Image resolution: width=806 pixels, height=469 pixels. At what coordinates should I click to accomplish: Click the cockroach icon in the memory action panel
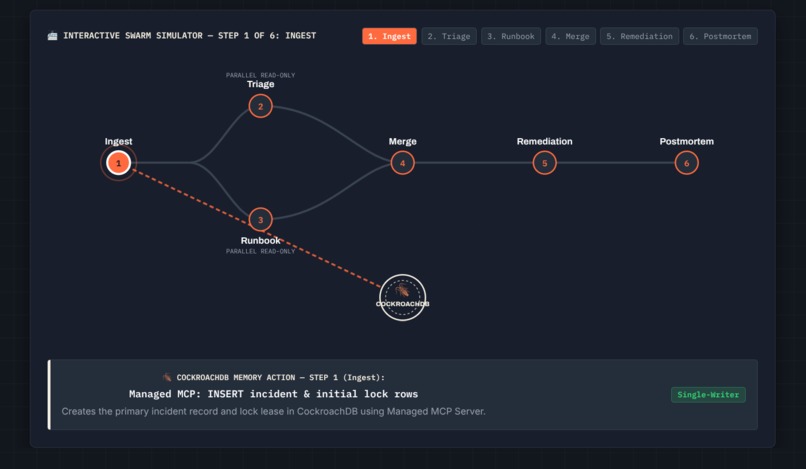point(167,377)
